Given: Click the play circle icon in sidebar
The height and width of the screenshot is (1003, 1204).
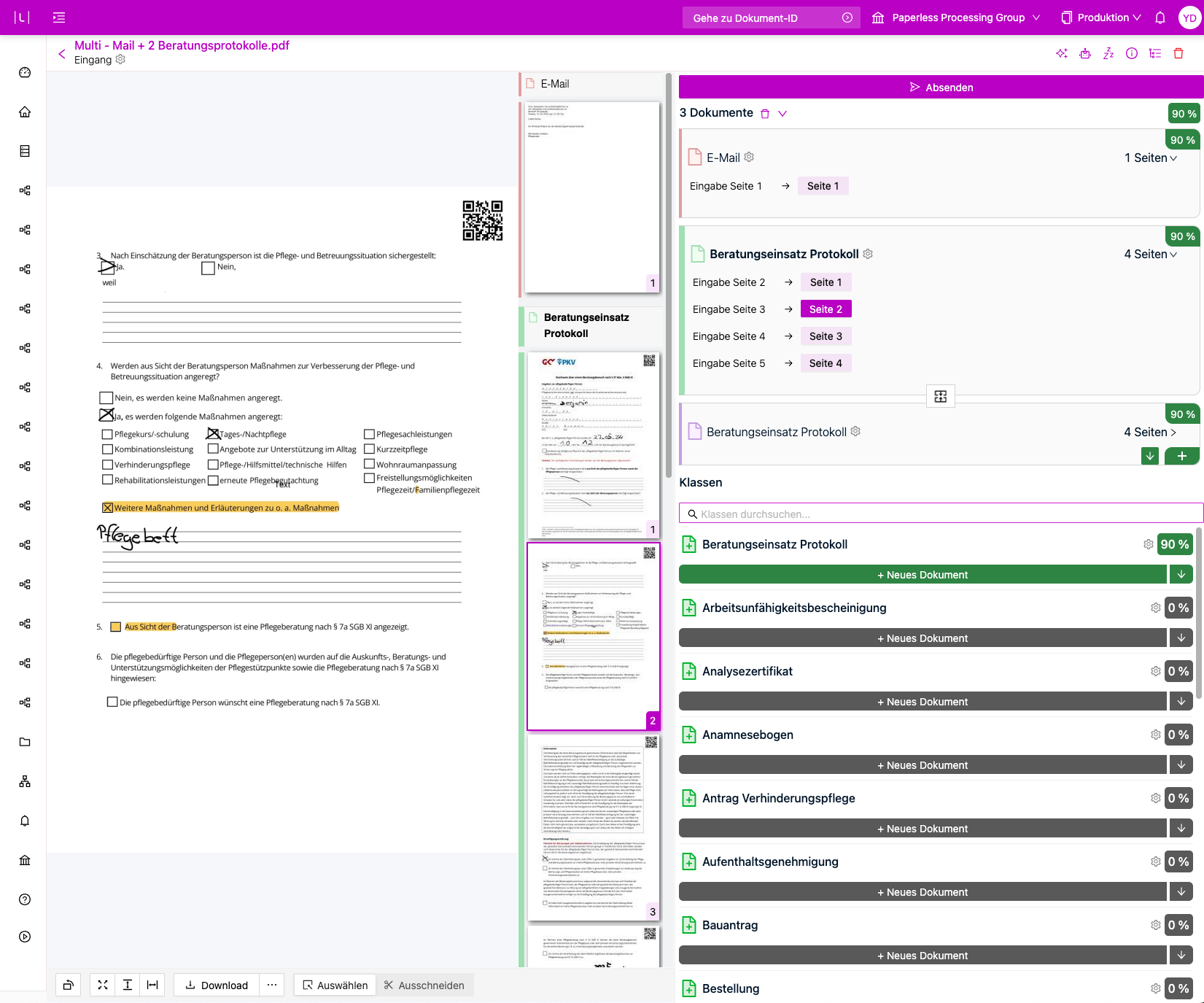Looking at the screenshot, I should tap(25, 937).
